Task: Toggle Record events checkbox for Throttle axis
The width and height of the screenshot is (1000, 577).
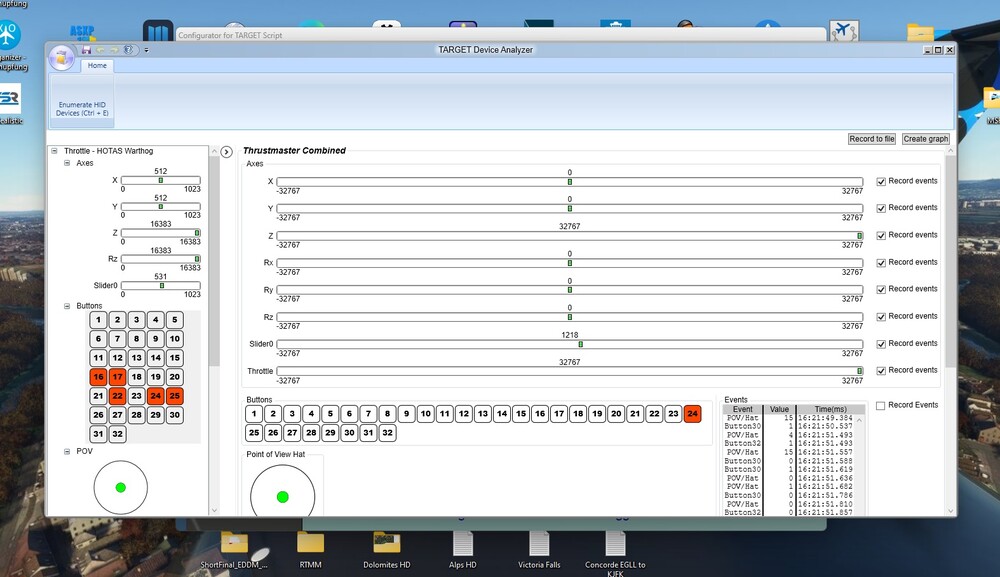Action: click(881, 371)
